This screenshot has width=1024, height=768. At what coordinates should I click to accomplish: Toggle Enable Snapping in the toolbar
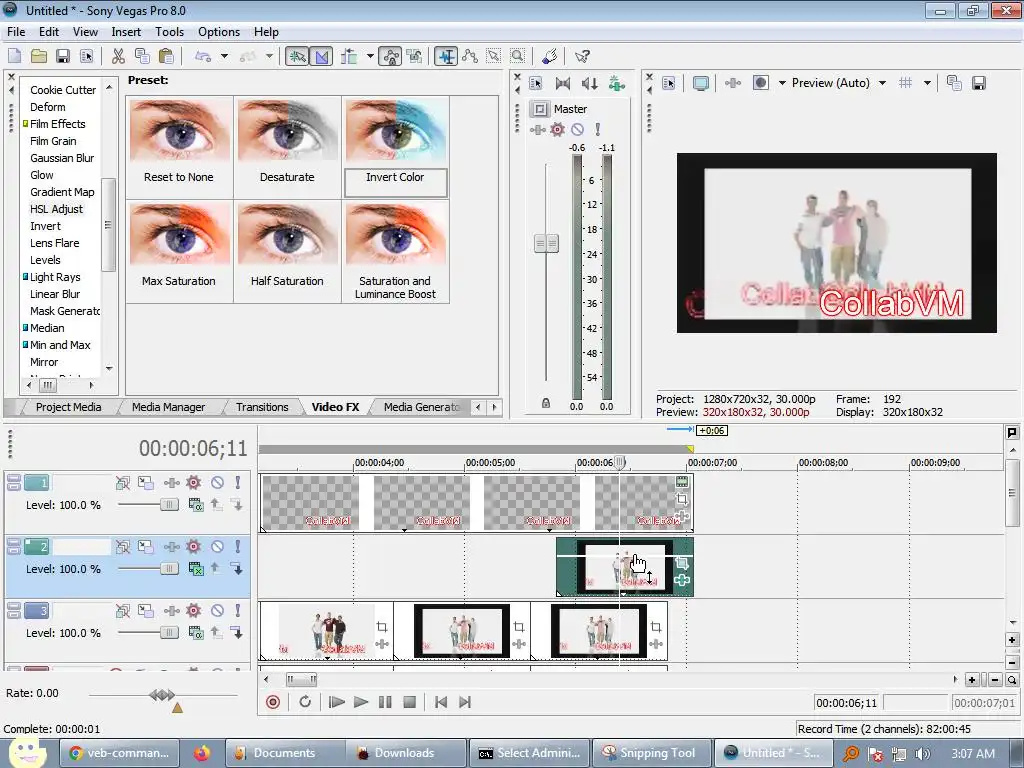tap(297, 56)
